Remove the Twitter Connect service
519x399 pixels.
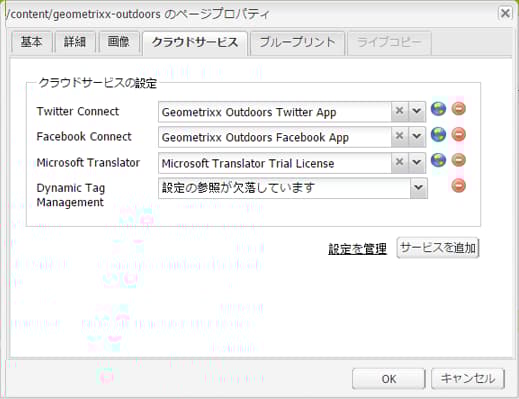pyautogui.click(x=459, y=109)
